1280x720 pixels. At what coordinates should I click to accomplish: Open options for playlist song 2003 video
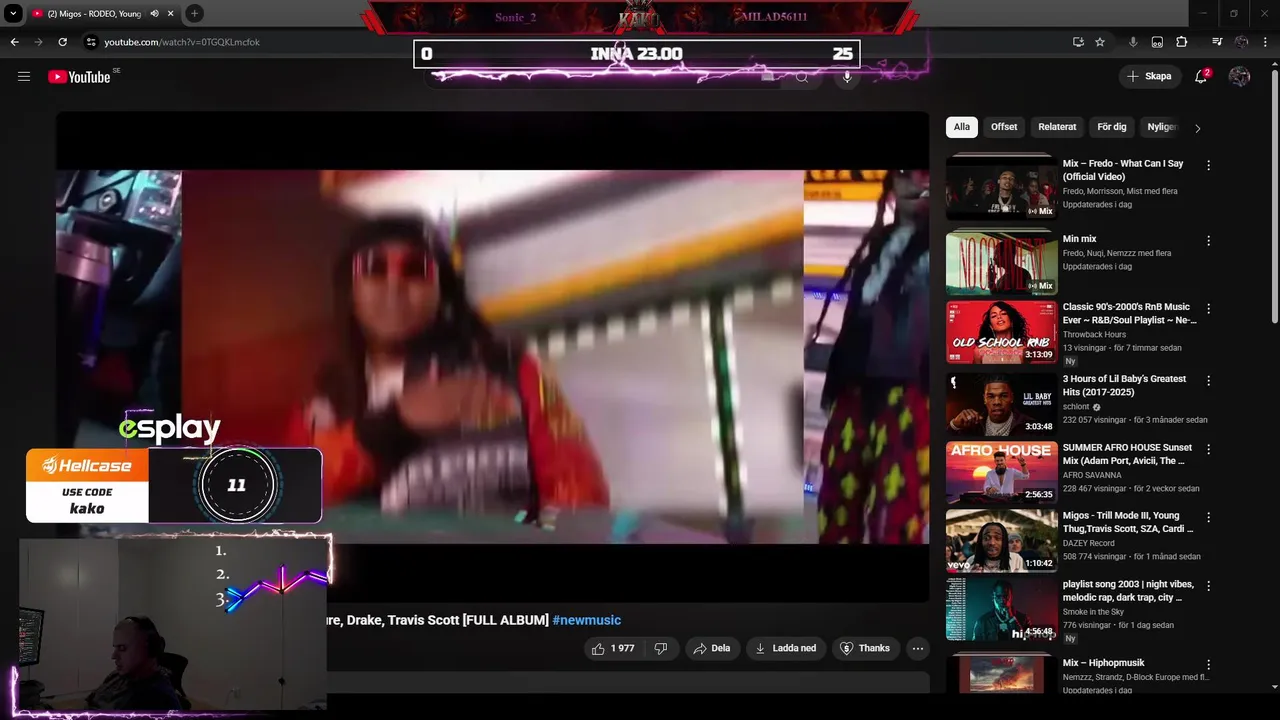pos(1208,586)
